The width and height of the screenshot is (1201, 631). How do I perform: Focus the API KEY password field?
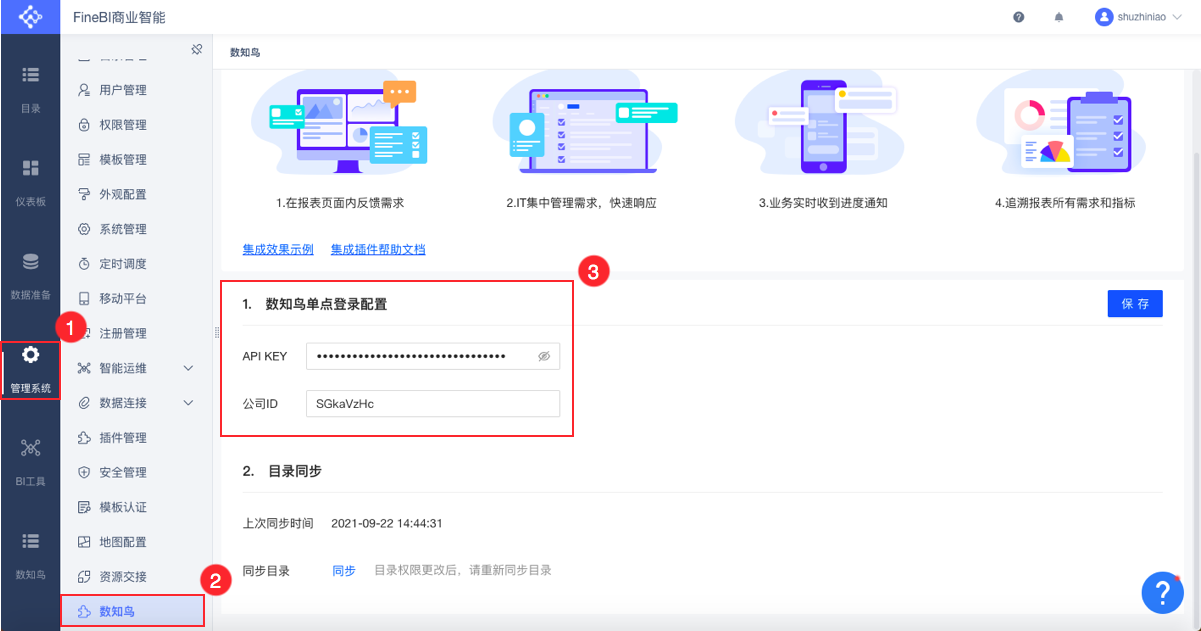pos(433,356)
